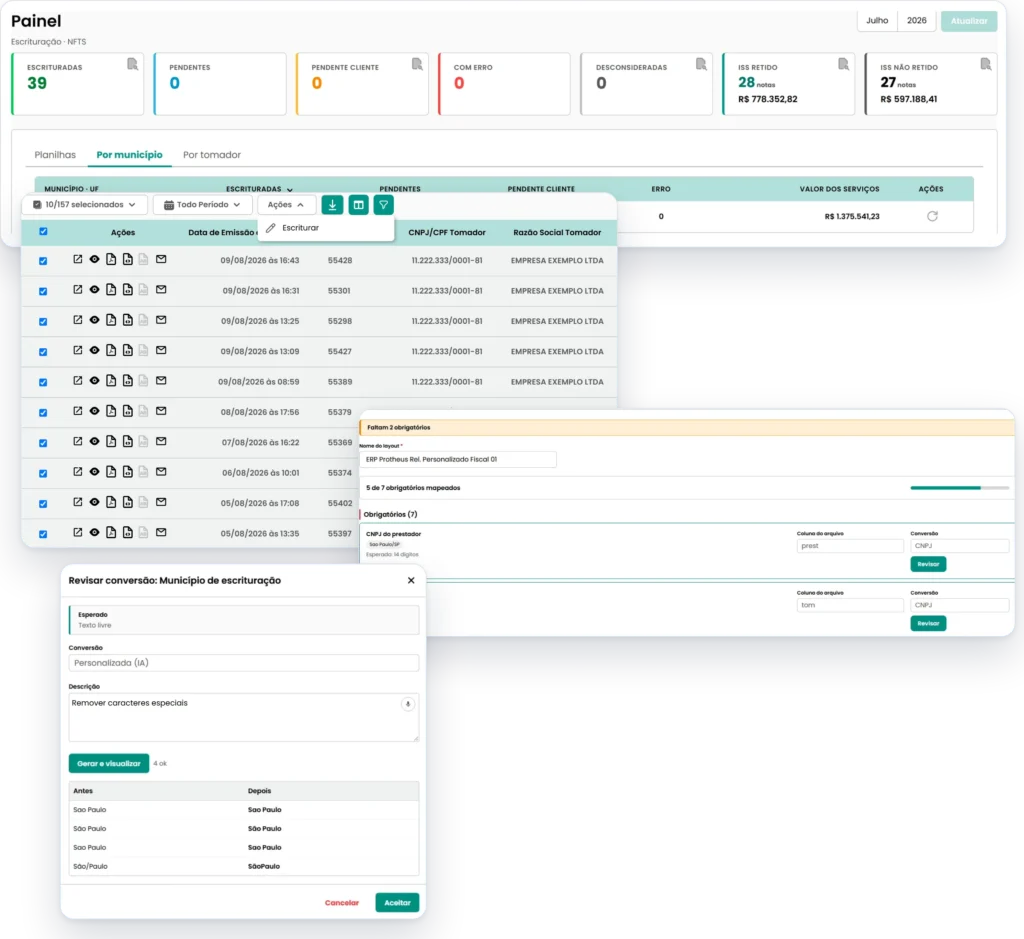Click the green download icon button
The width and height of the screenshot is (1024, 939).
(x=332, y=205)
